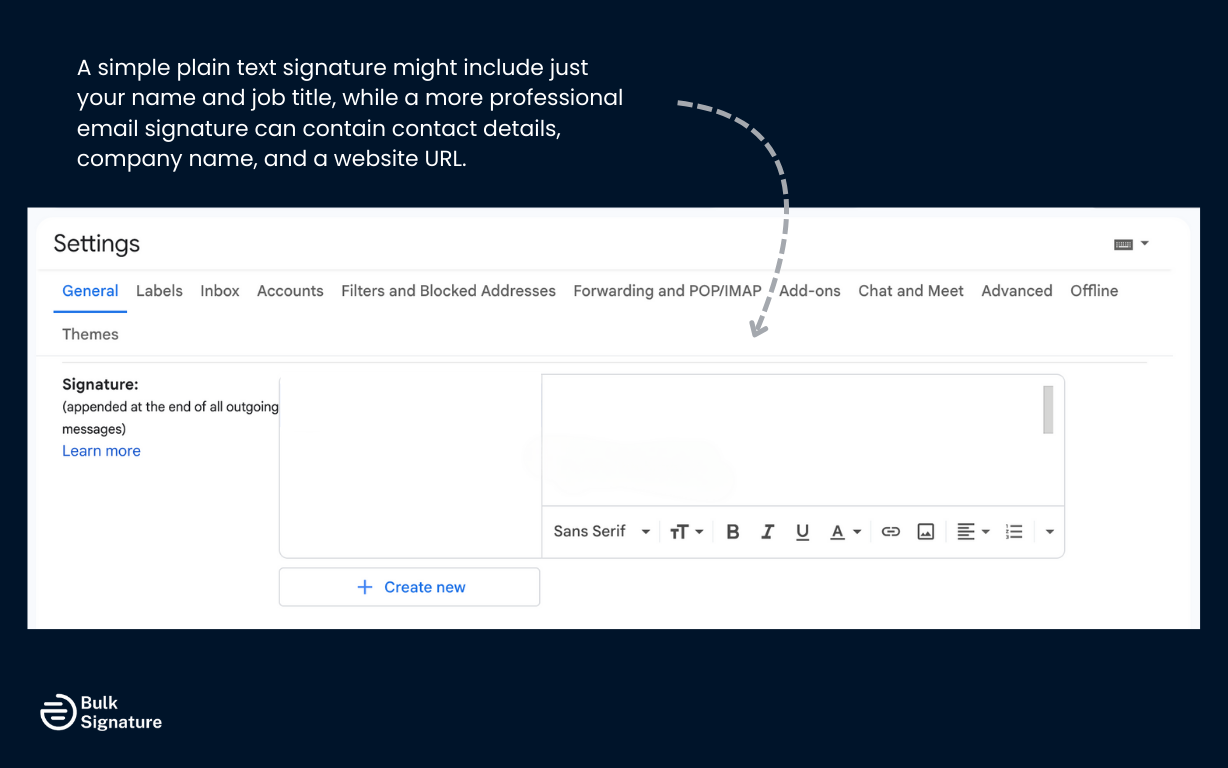Screen dimensions: 1228x768
Task: Click inside the empty signature text field
Action: click(790, 440)
